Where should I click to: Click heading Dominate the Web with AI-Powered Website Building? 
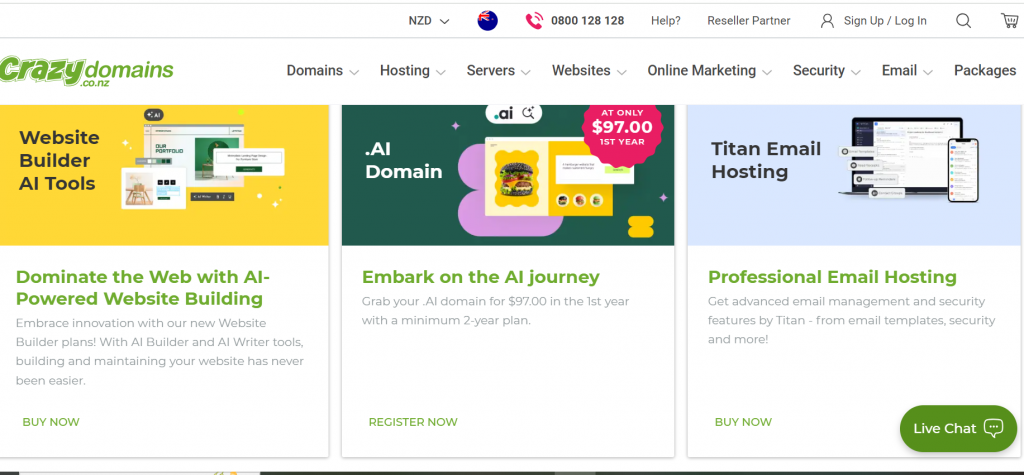[143, 287]
